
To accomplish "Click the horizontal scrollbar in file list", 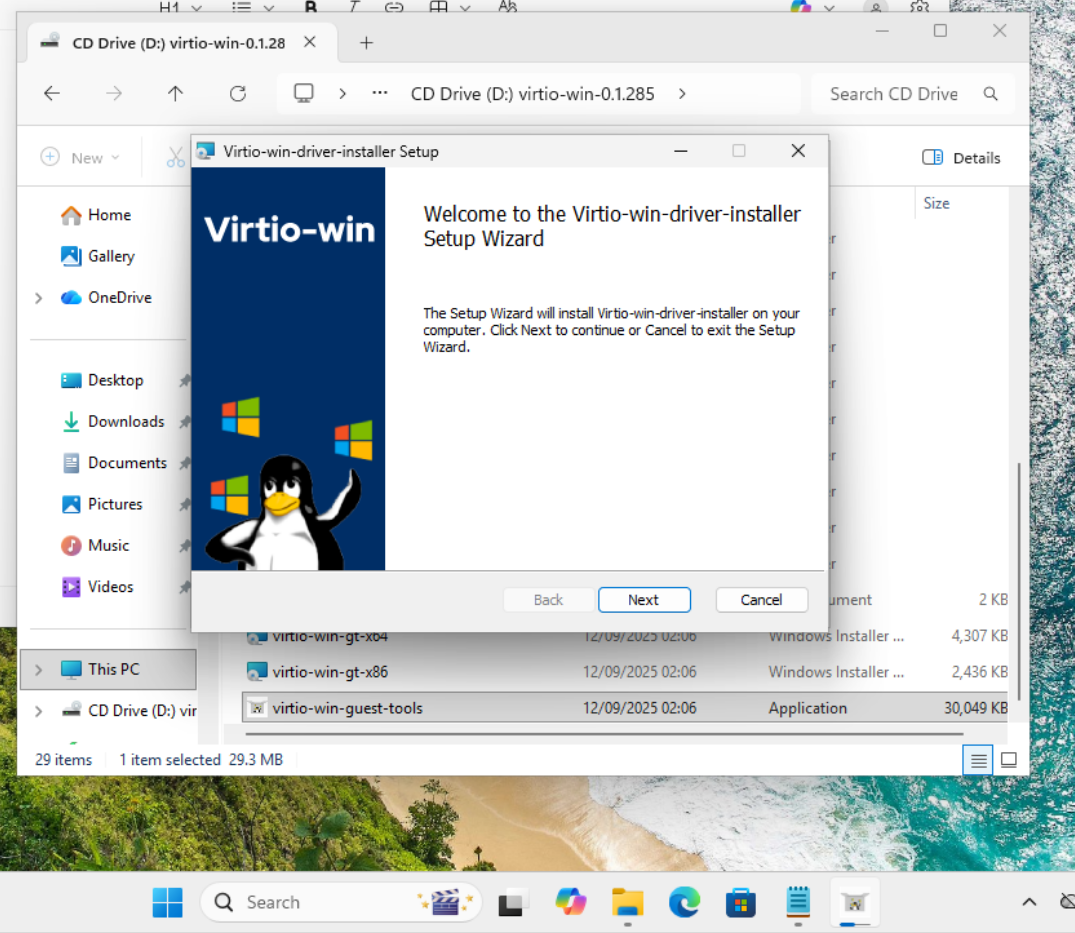I will pyautogui.click(x=604, y=734).
